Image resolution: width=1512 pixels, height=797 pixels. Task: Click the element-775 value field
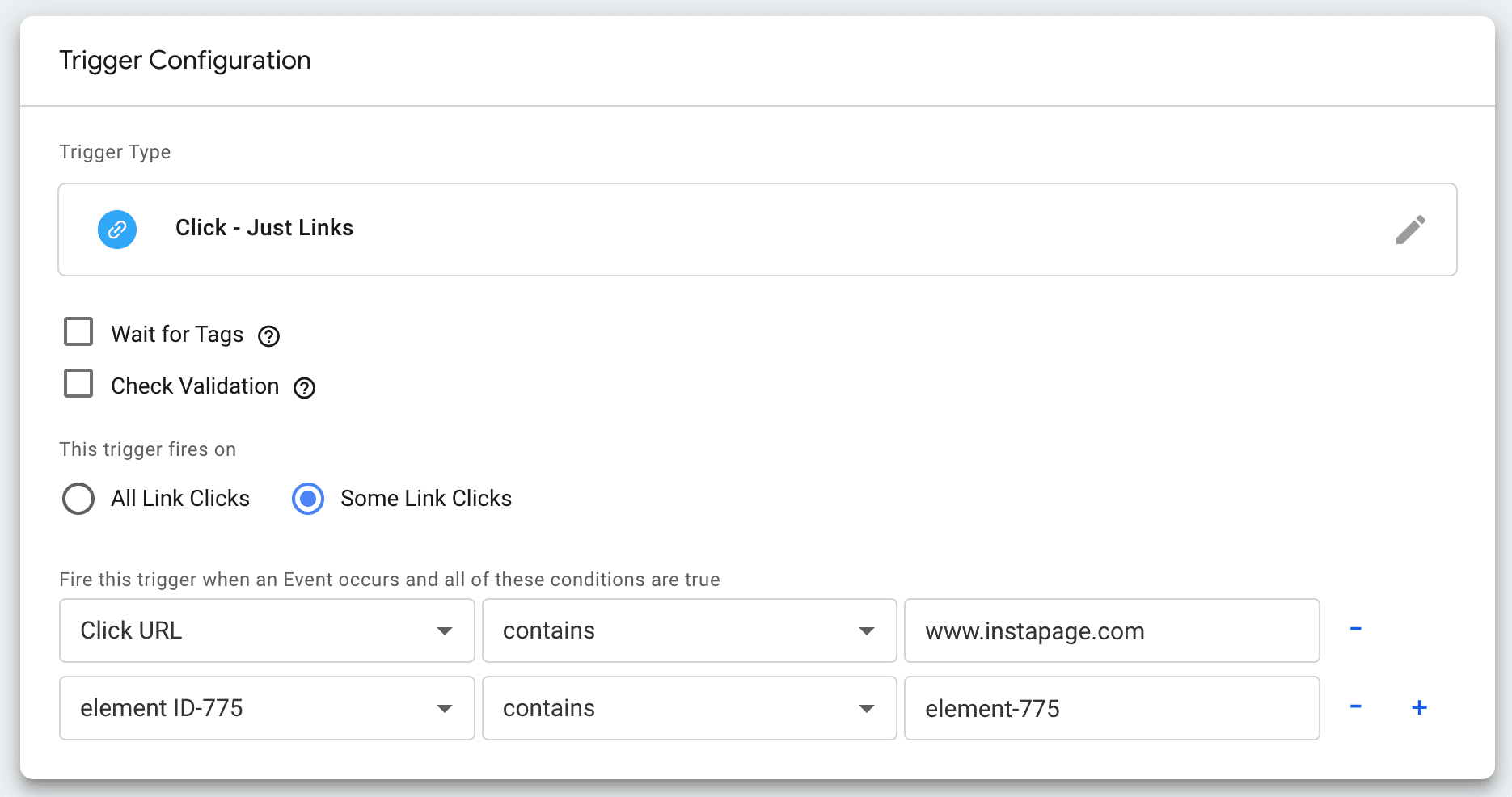[x=1111, y=708]
